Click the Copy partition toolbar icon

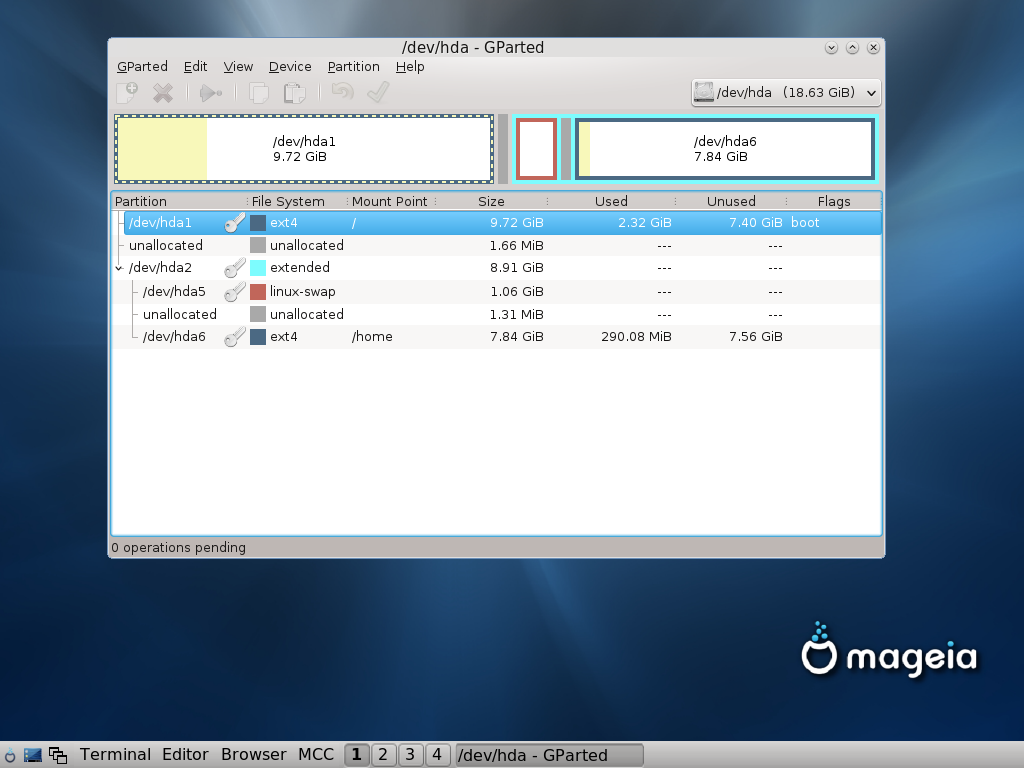[x=259, y=93]
